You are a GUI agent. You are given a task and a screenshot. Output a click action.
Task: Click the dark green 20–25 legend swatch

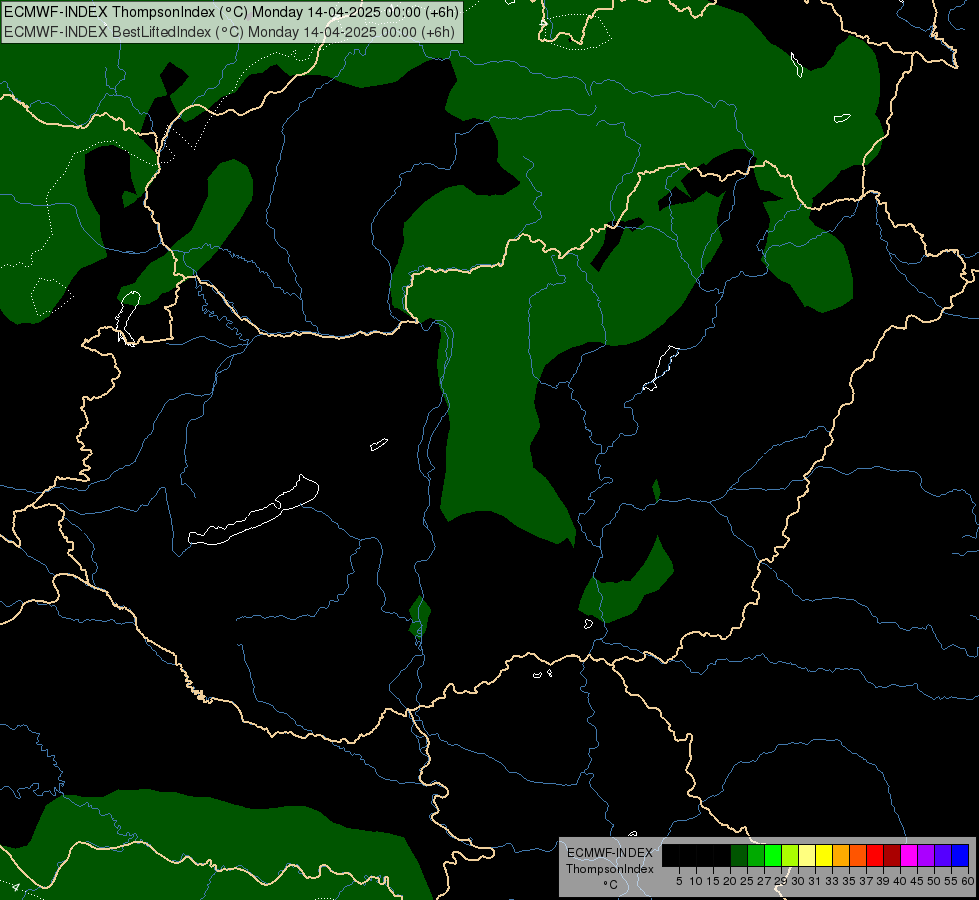tap(739, 855)
